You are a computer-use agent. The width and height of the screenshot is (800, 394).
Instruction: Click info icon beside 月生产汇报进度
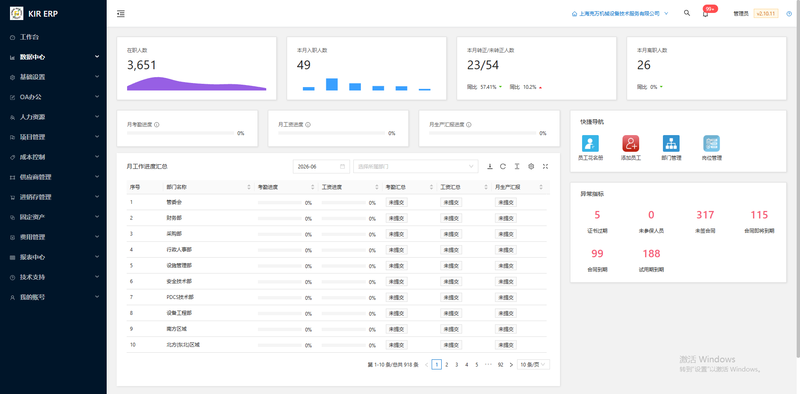pos(469,125)
